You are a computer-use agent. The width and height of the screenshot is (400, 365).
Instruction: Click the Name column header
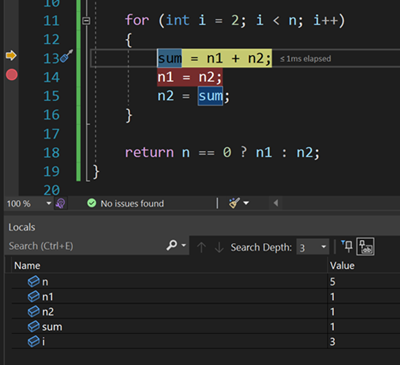(27, 266)
